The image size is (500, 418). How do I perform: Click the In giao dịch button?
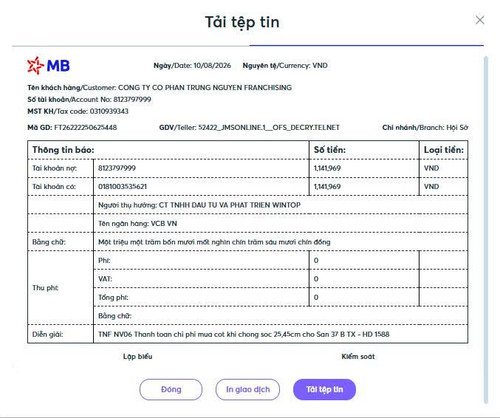(x=248, y=389)
